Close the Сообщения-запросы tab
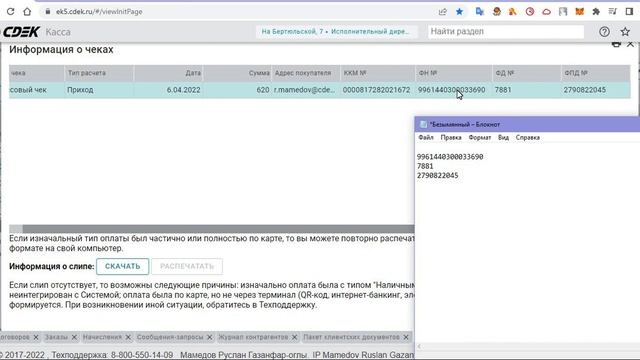The image size is (640, 360). [209, 337]
